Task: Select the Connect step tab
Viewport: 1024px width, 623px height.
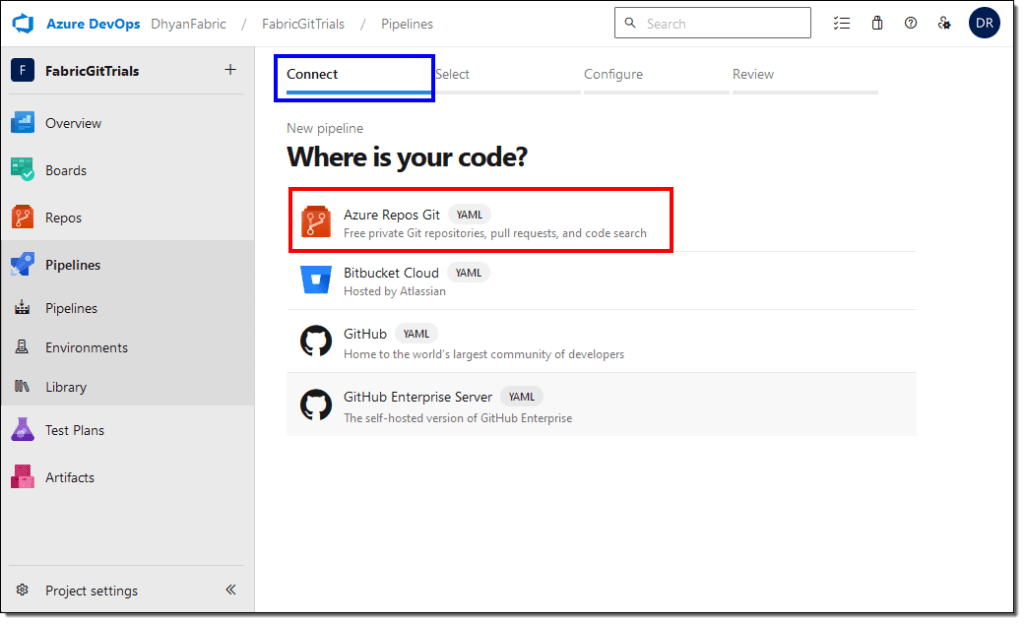Action: click(312, 74)
